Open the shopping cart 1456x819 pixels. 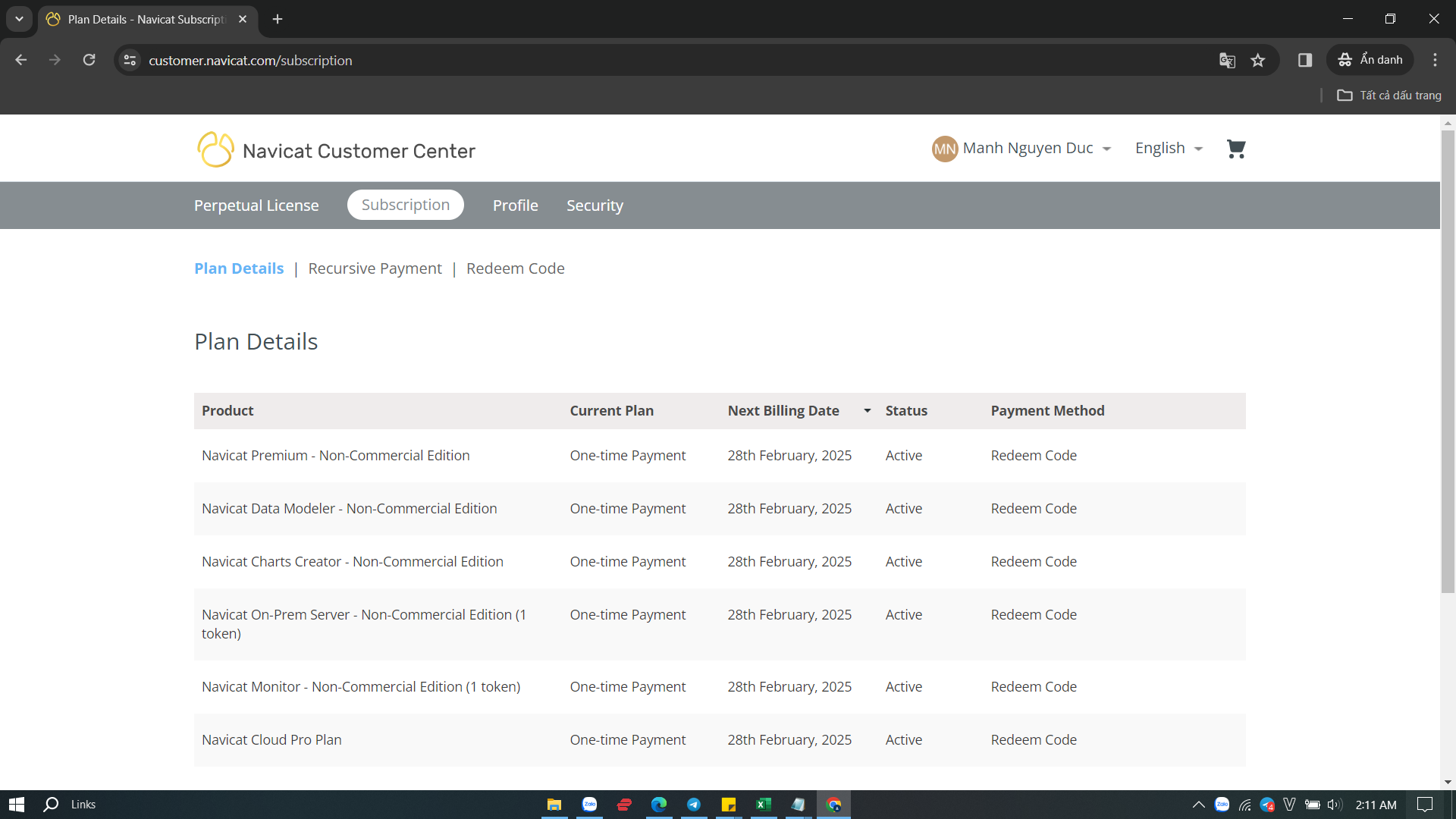(1236, 149)
